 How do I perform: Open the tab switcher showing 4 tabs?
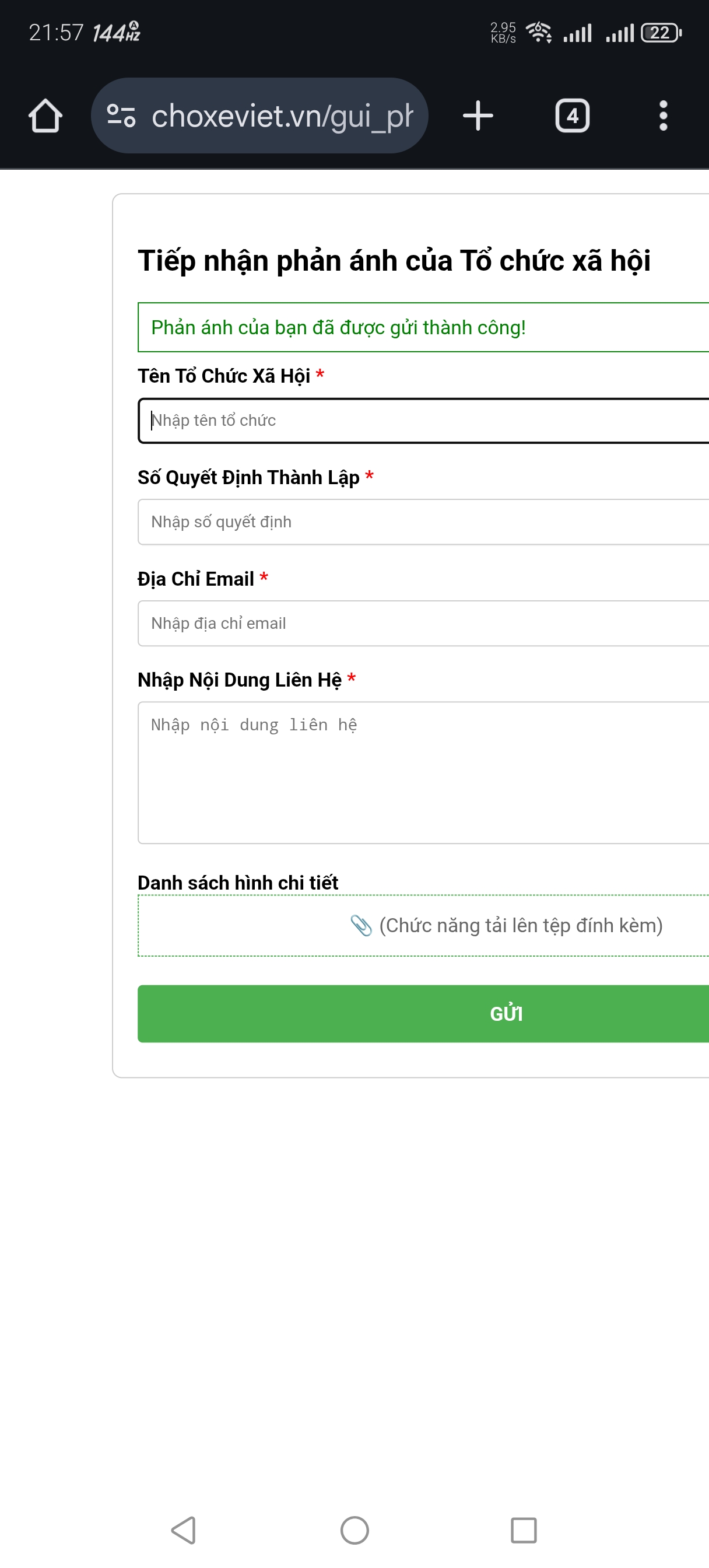[572, 116]
